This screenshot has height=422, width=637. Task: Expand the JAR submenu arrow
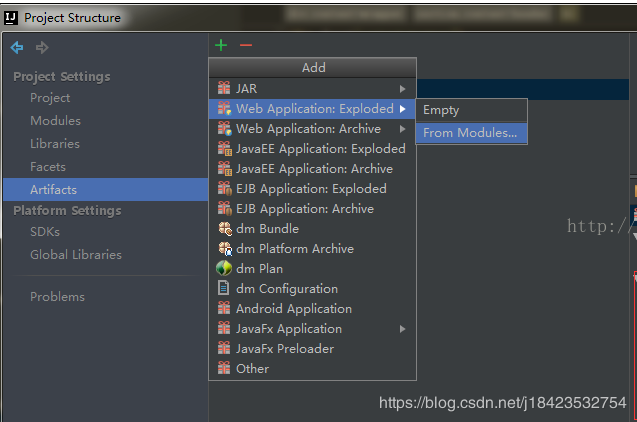pos(403,88)
